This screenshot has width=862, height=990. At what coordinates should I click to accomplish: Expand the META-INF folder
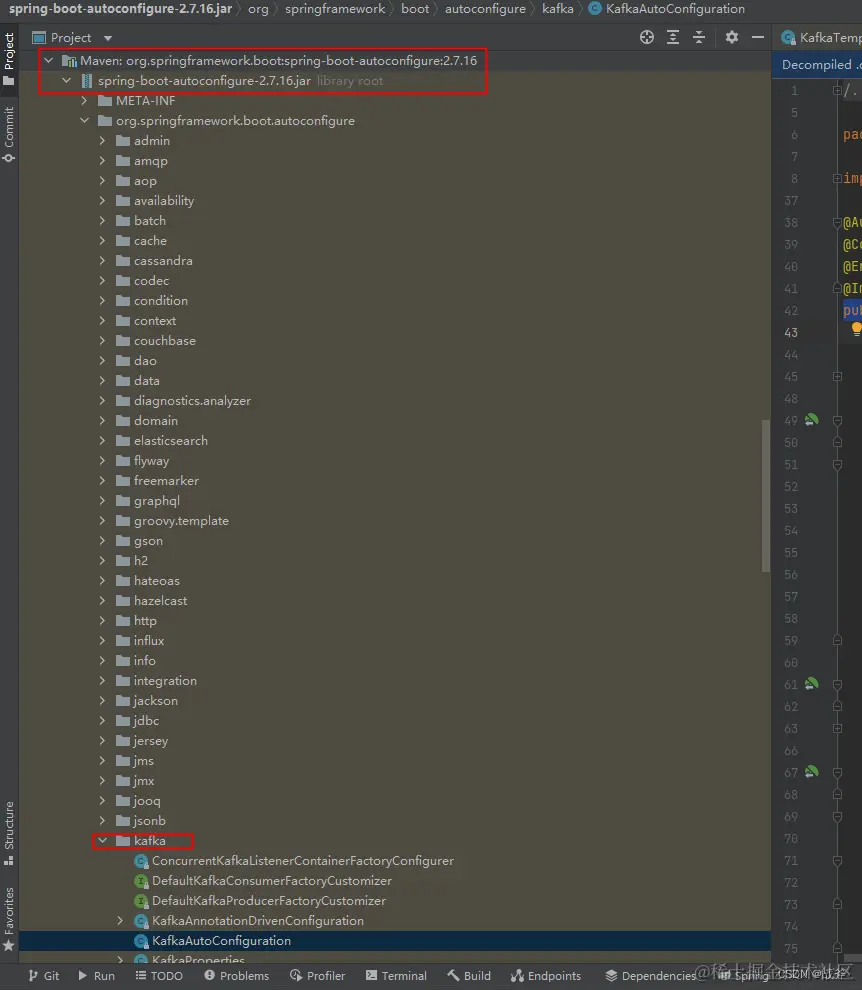84,100
